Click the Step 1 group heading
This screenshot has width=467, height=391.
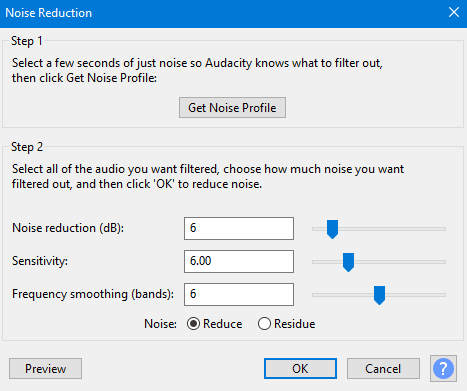click(x=27, y=41)
